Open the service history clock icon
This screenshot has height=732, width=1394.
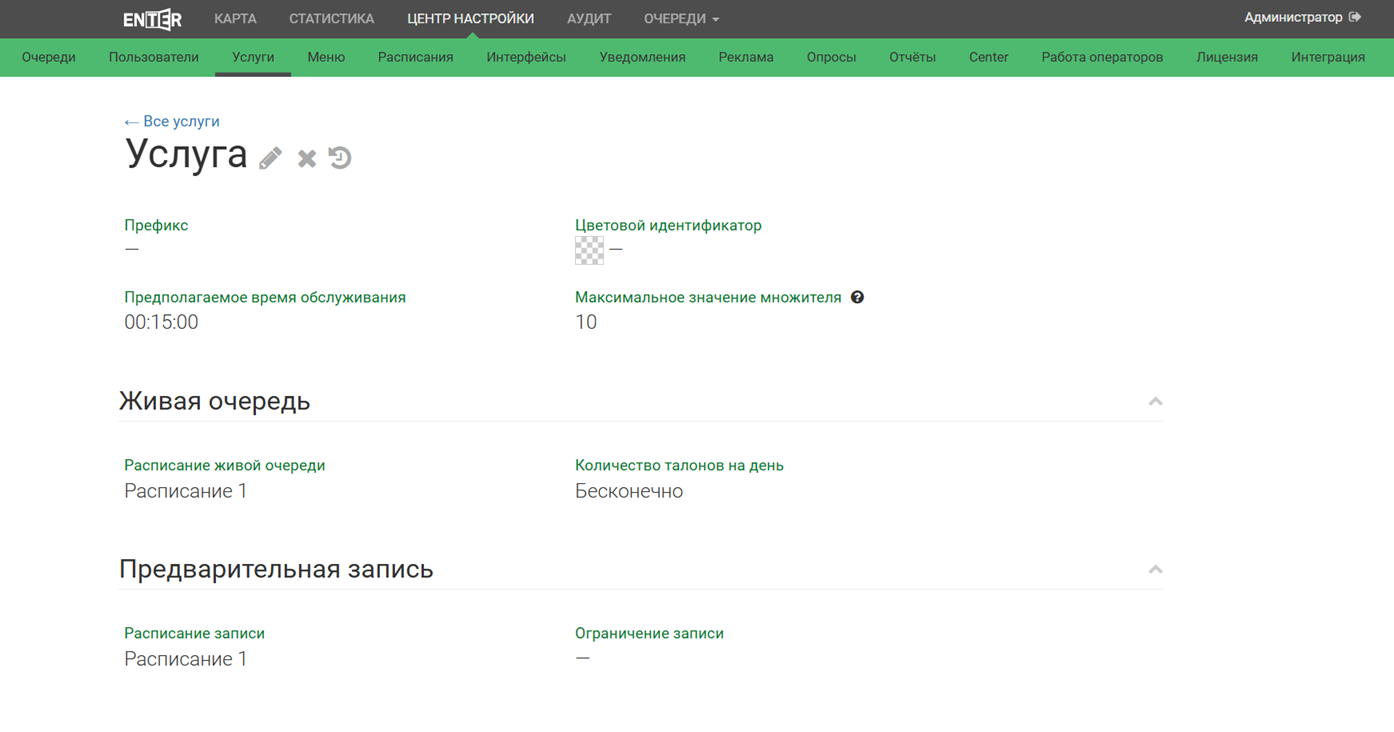pos(340,158)
